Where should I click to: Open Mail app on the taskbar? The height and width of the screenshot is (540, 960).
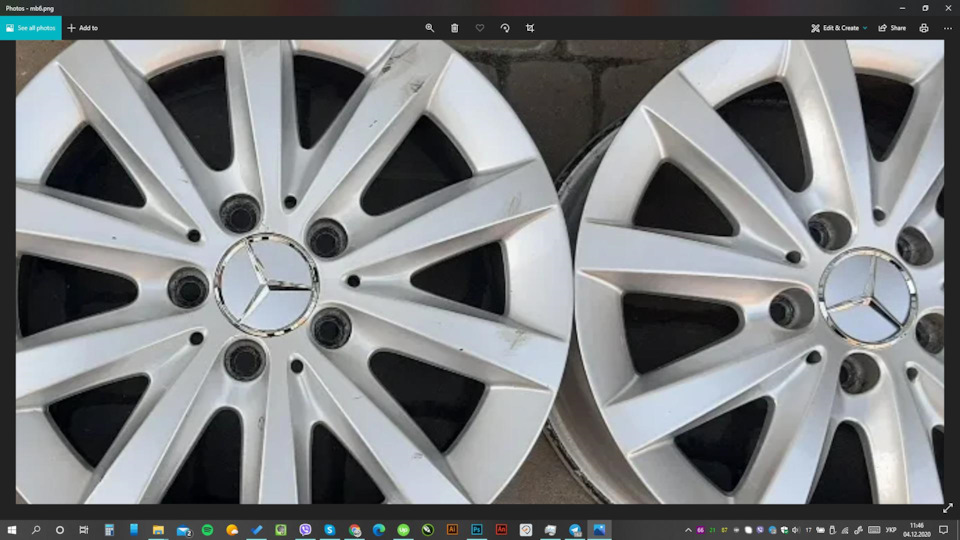click(184, 530)
